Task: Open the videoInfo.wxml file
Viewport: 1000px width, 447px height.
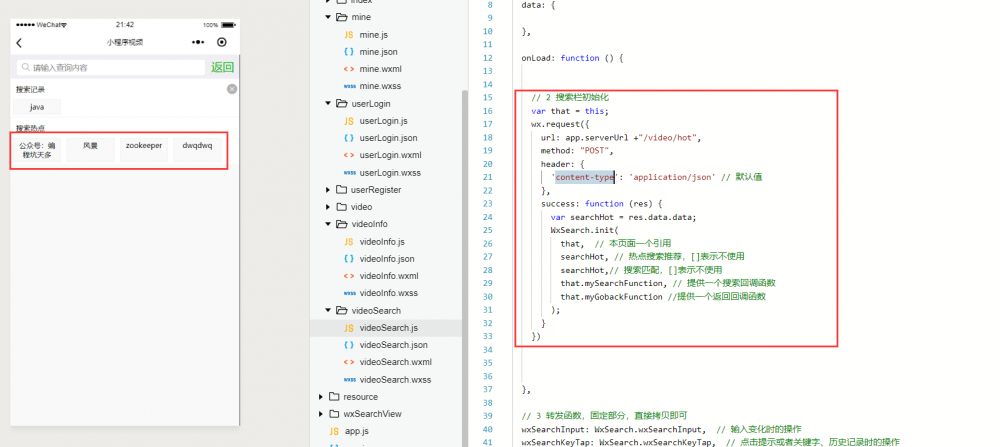Action: 388,276
